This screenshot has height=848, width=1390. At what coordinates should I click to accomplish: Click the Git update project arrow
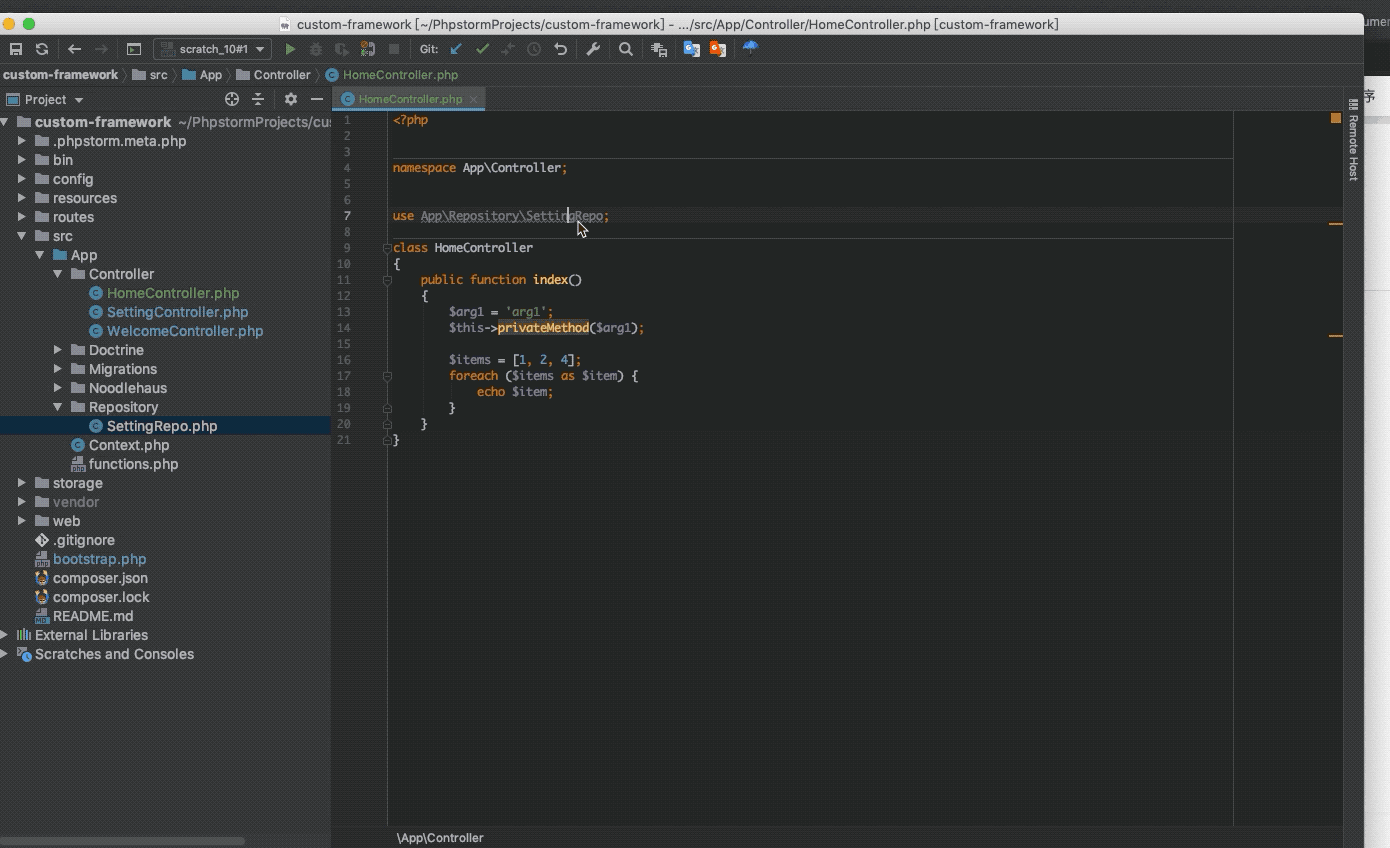coord(456,49)
